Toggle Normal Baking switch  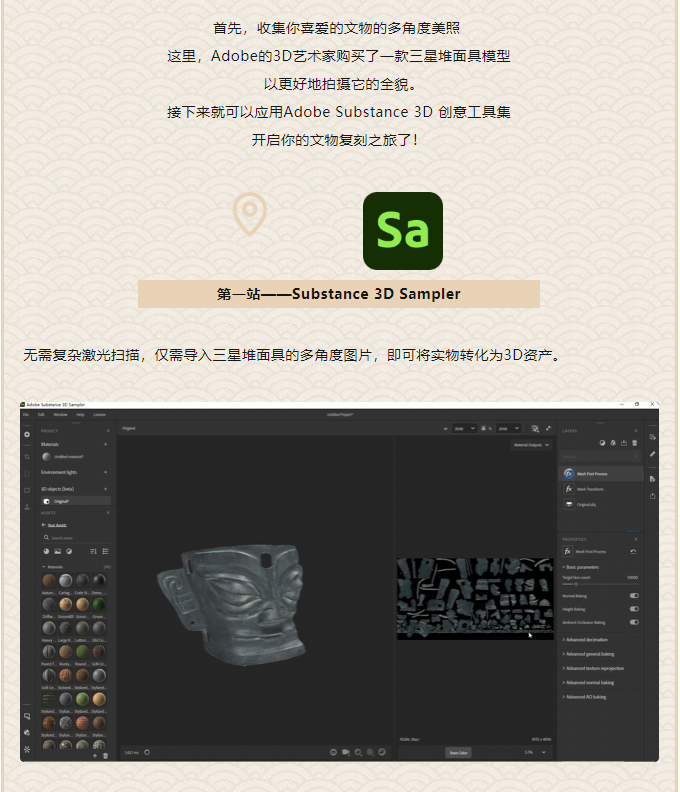(634, 596)
